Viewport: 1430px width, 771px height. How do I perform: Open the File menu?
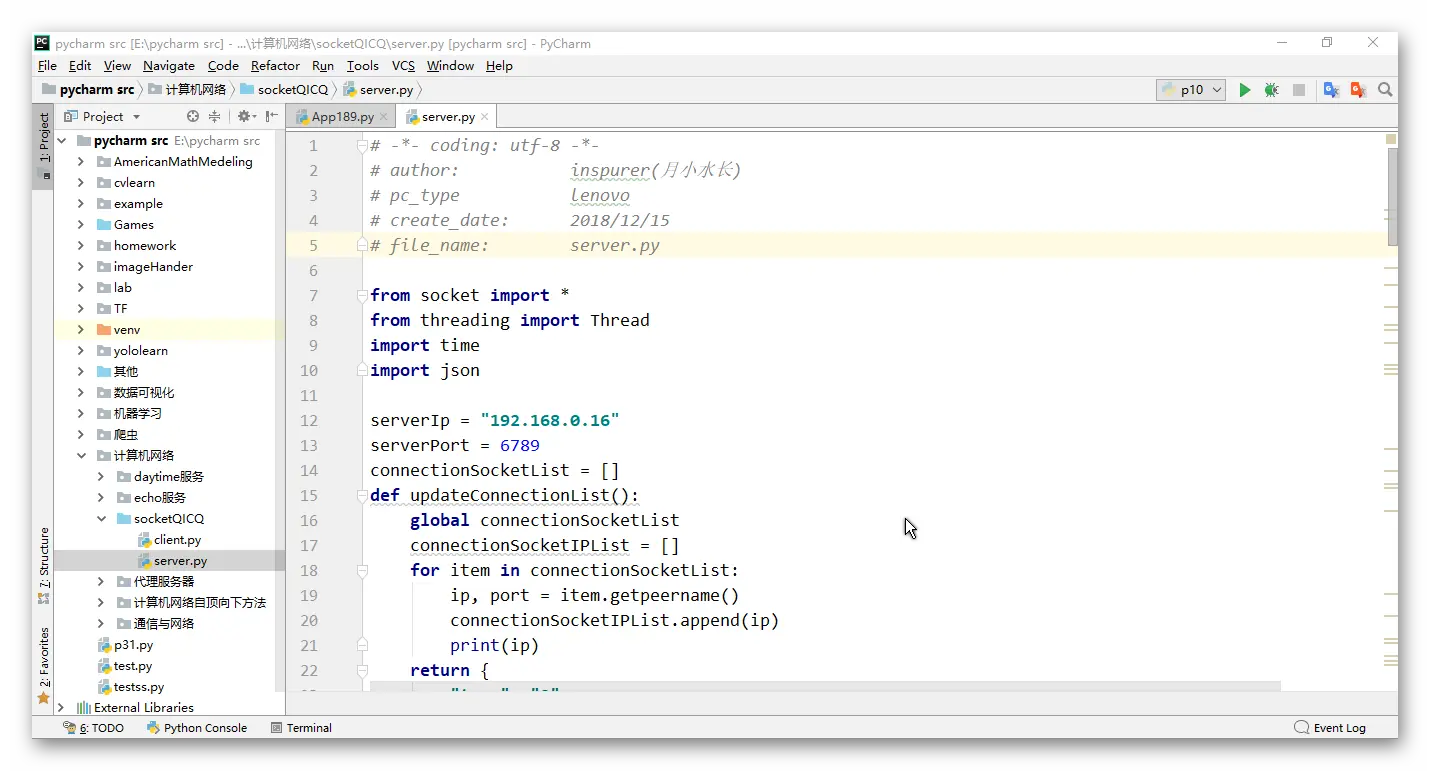[x=47, y=66]
